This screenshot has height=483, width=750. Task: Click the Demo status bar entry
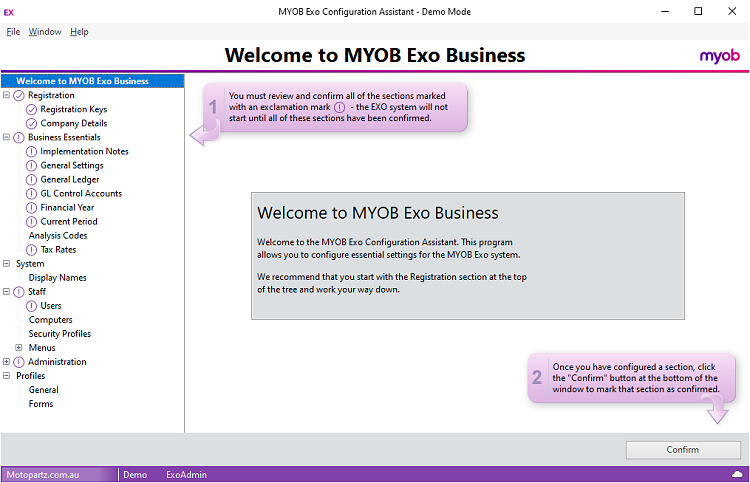point(135,474)
